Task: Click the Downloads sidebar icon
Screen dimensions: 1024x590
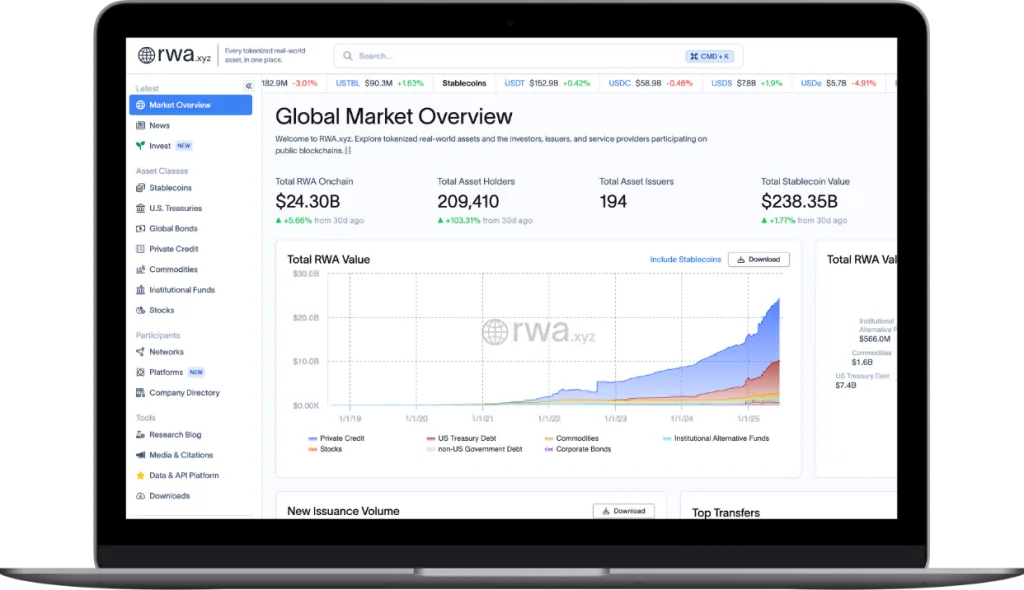Action: (140, 496)
